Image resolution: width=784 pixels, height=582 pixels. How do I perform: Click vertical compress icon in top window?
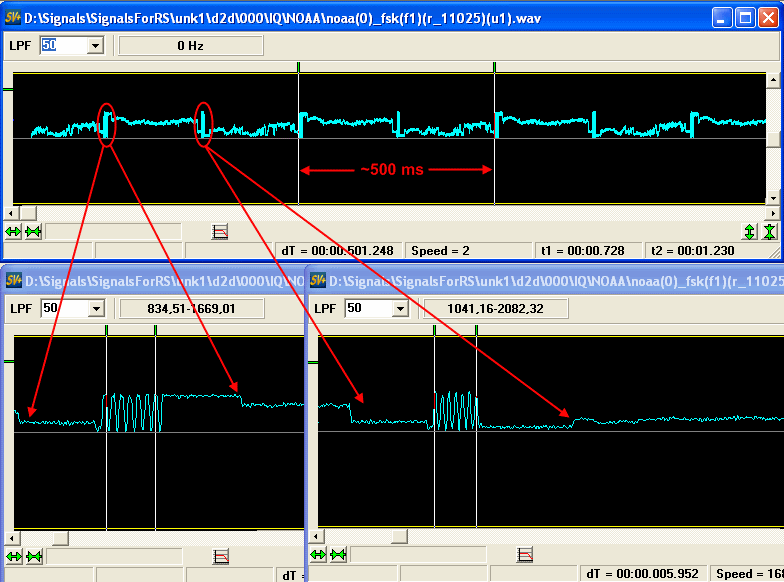coord(769,231)
